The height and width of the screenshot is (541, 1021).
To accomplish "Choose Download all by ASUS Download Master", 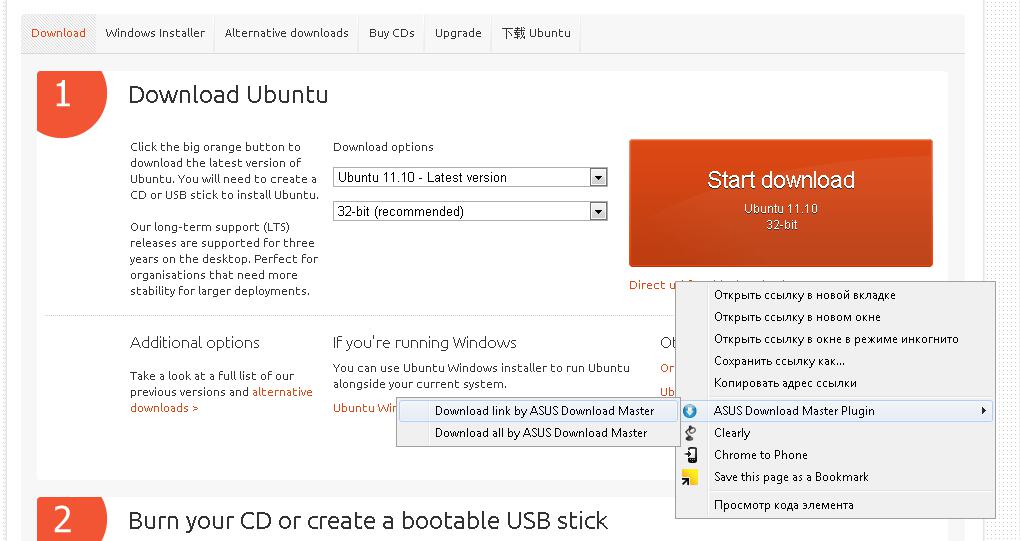I will pyautogui.click(x=538, y=433).
